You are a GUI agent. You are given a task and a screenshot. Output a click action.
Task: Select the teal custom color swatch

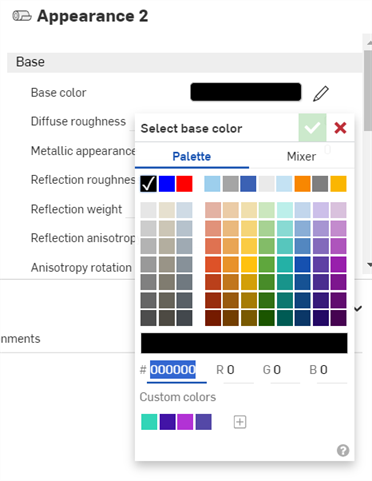click(x=149, y=422)
